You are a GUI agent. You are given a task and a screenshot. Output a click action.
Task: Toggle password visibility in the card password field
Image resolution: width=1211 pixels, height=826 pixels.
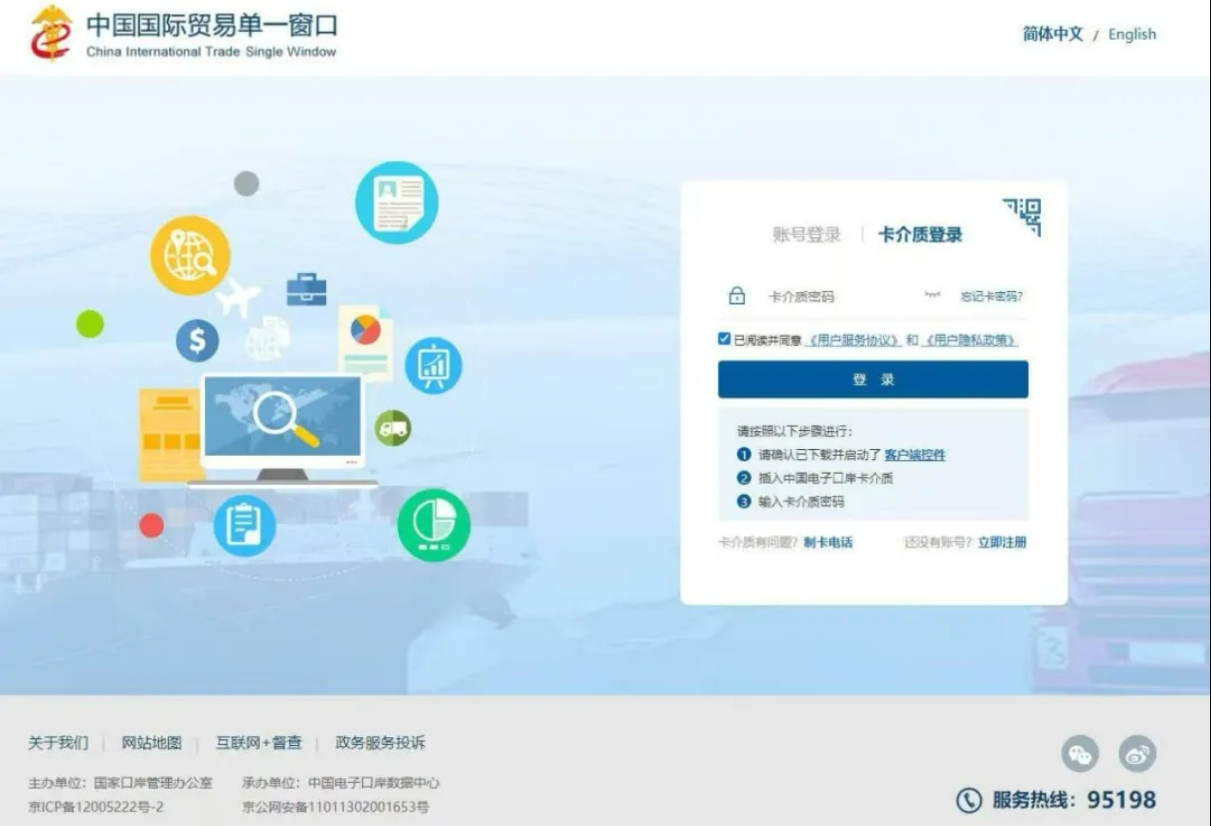pyautogui.click(x=932, y=293)
